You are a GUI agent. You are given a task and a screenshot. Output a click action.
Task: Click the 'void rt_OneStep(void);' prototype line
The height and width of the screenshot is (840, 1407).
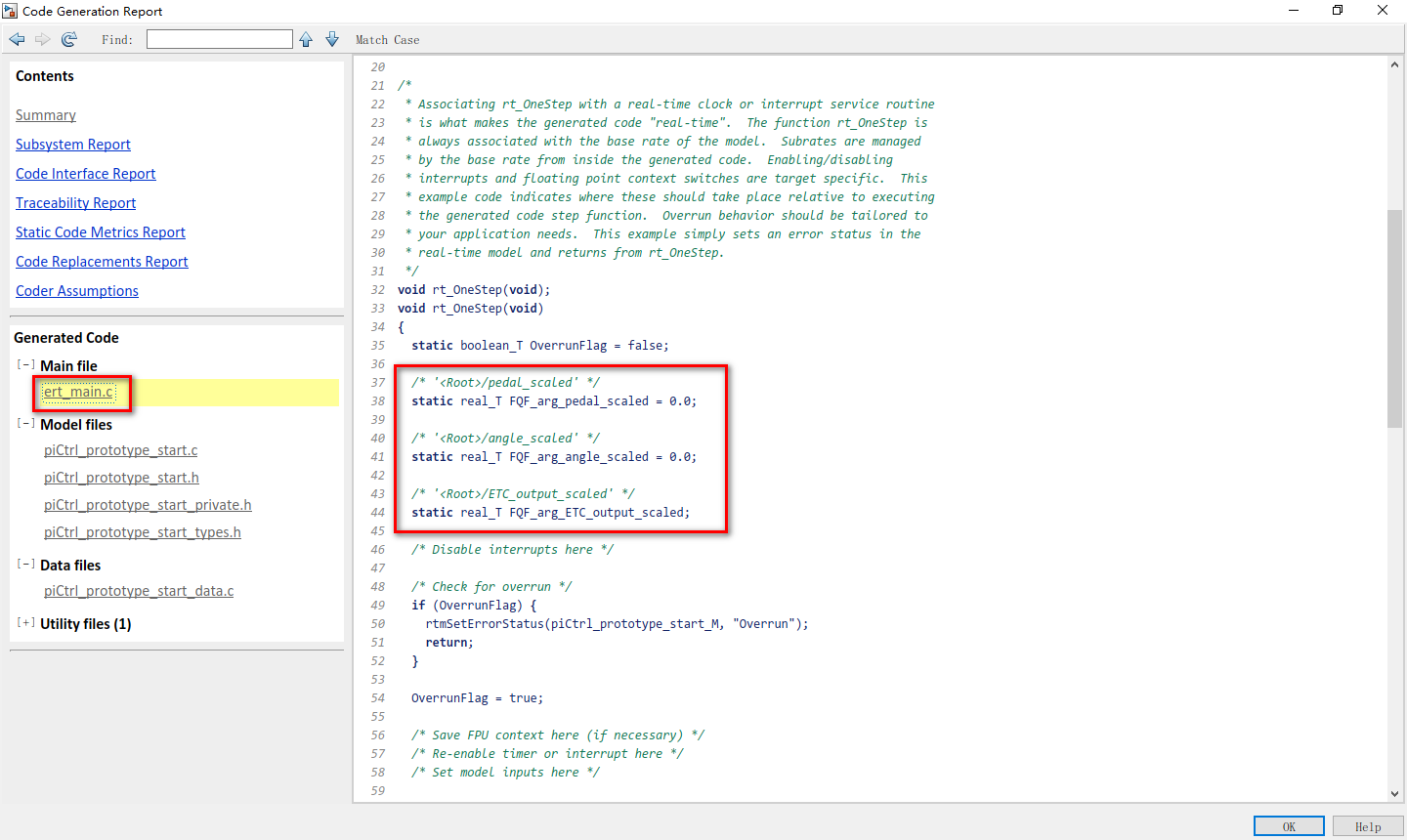click(x=474, y=290)
